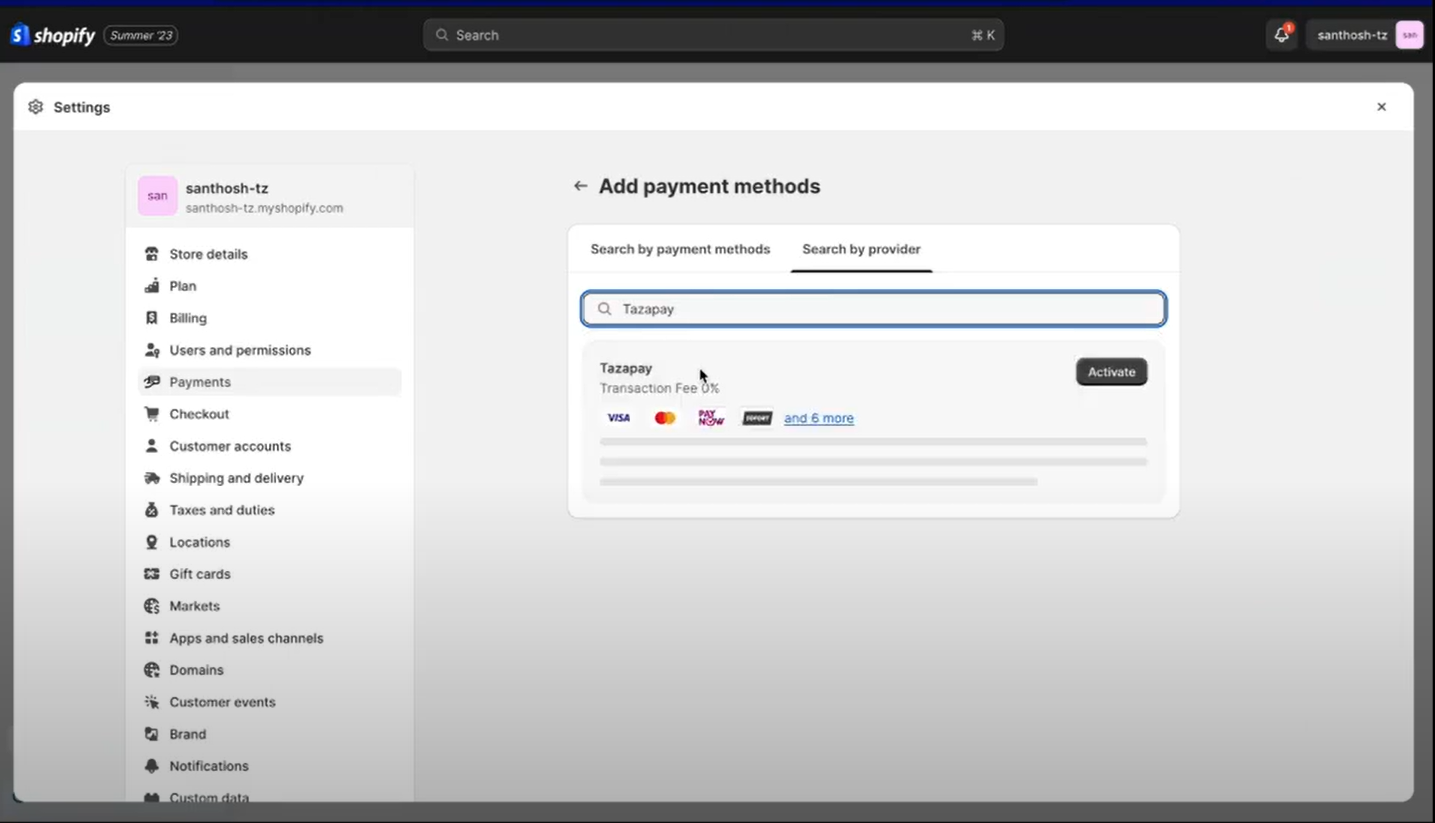Click the Settings gear icon
The width and height of the screenshot is (1435, 823).
[36, 107]
